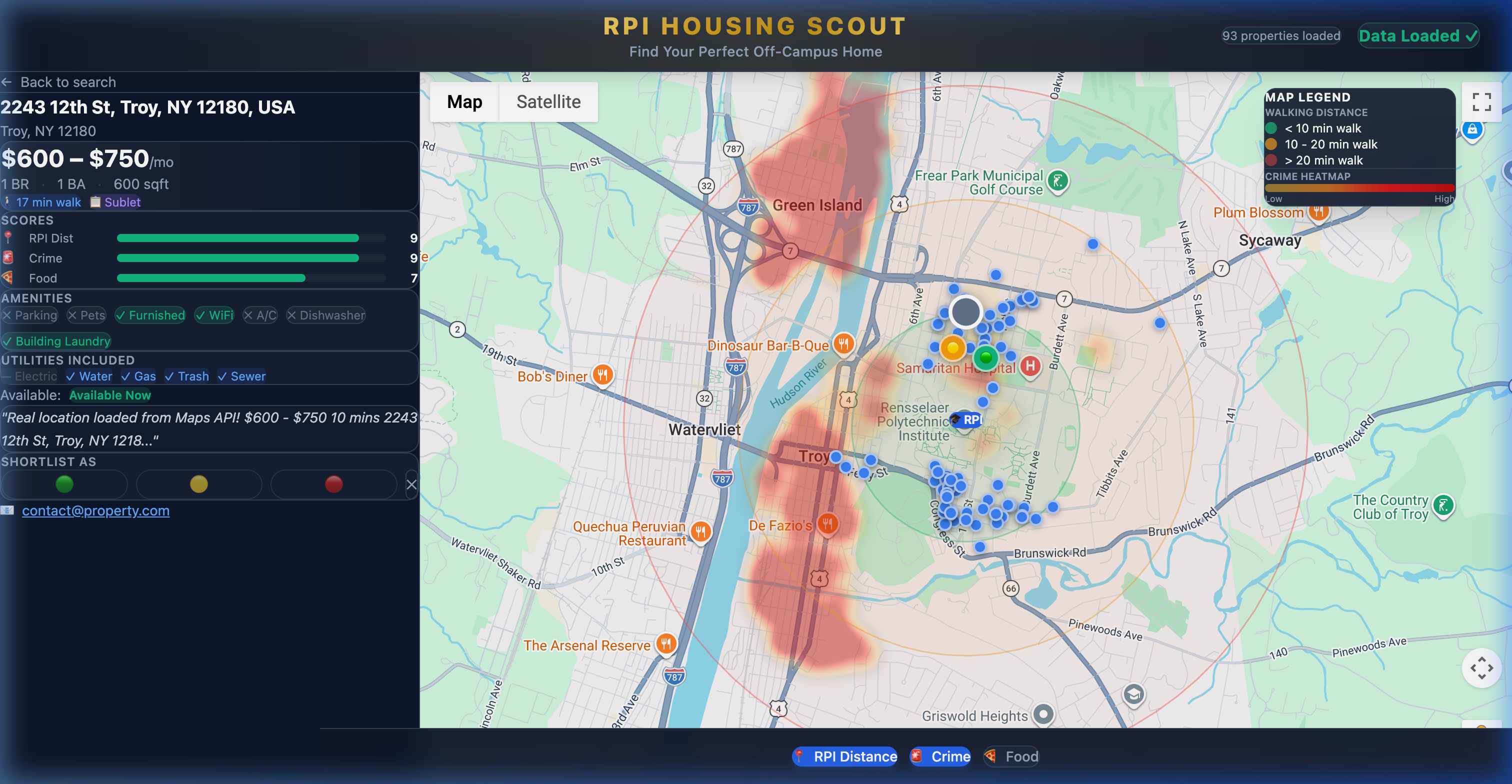The height and width of the screenshot is (784, 1512).
Task: Enable the Food layer chip
Action: point(1011,756)
